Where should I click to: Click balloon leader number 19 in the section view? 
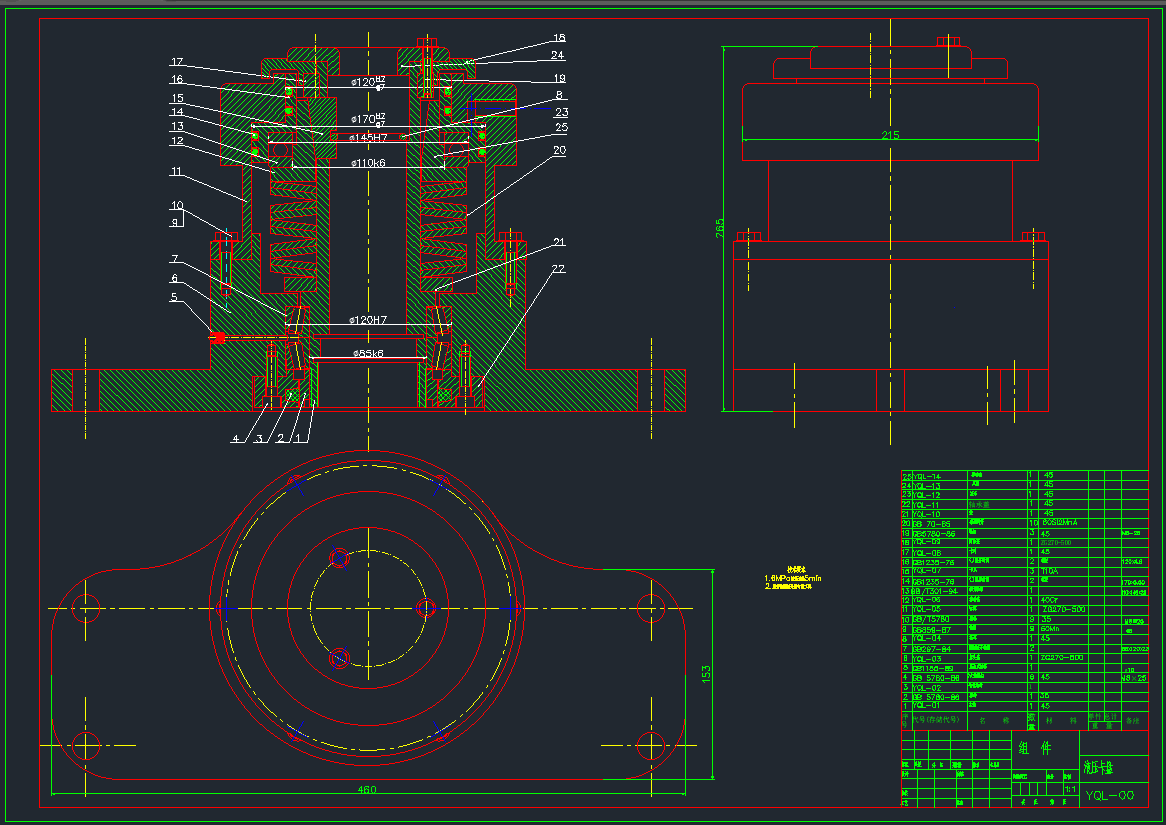tap(559, 78)
